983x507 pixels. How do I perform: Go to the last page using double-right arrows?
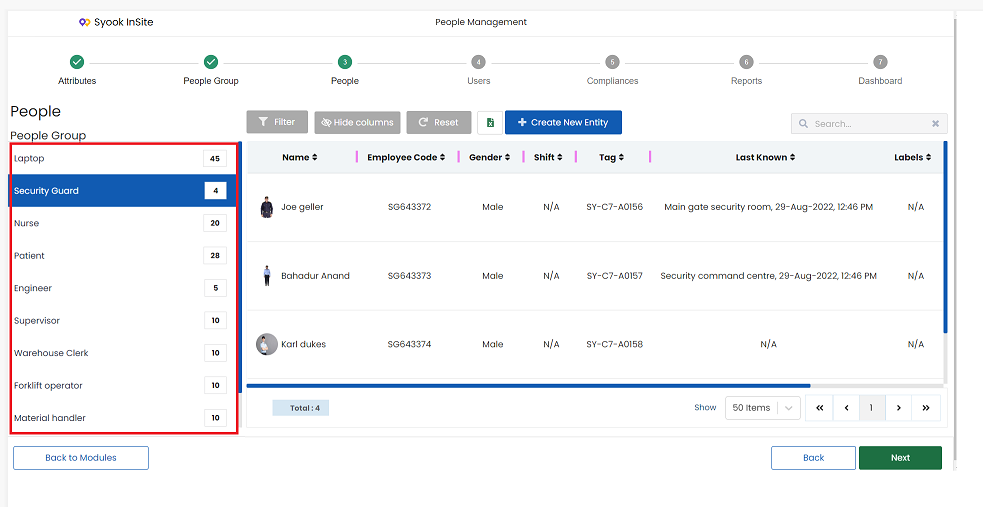tap(926, 407)
